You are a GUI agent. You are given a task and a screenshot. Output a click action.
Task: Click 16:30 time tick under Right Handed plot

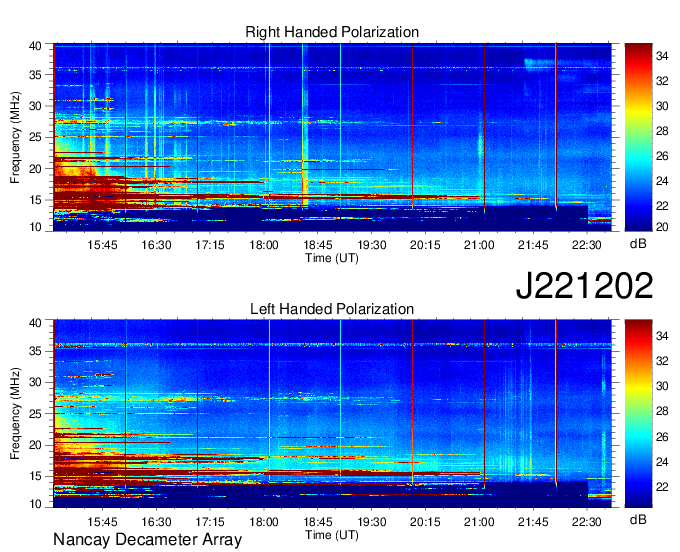(156, 245)
